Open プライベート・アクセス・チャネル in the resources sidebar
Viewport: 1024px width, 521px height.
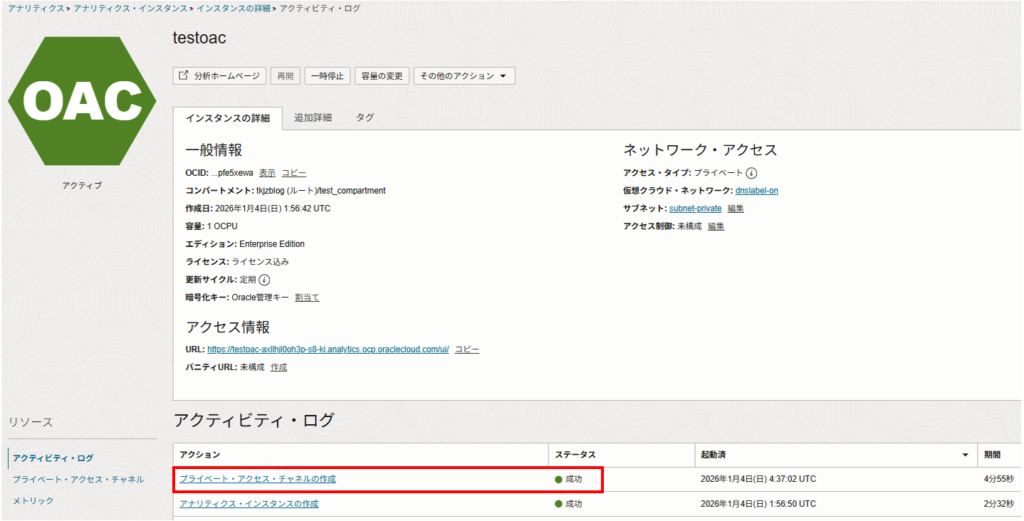78,479
